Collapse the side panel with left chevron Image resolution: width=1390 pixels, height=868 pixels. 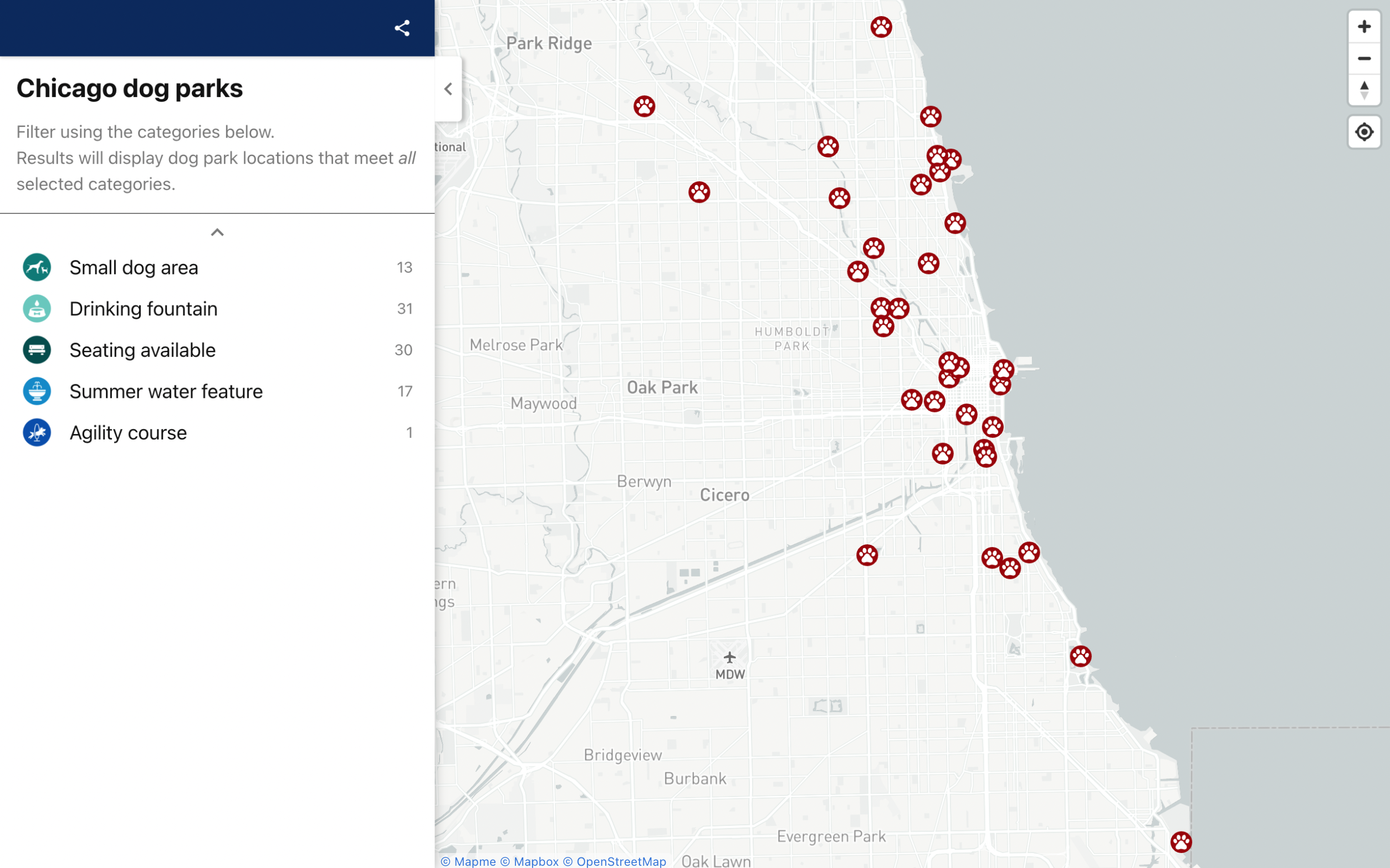pyautogui.click(x=448, y=89)
